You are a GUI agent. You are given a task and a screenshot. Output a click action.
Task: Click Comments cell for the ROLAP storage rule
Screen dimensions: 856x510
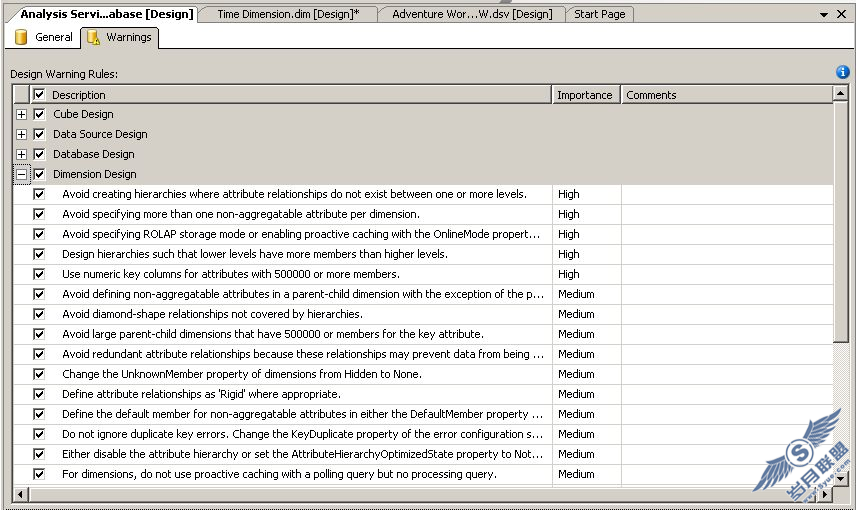click(727, 234)
